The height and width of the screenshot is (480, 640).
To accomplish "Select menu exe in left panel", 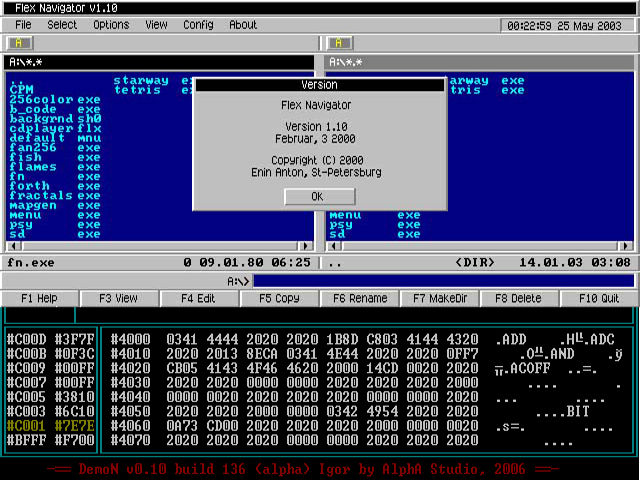I will click(55, 215).
